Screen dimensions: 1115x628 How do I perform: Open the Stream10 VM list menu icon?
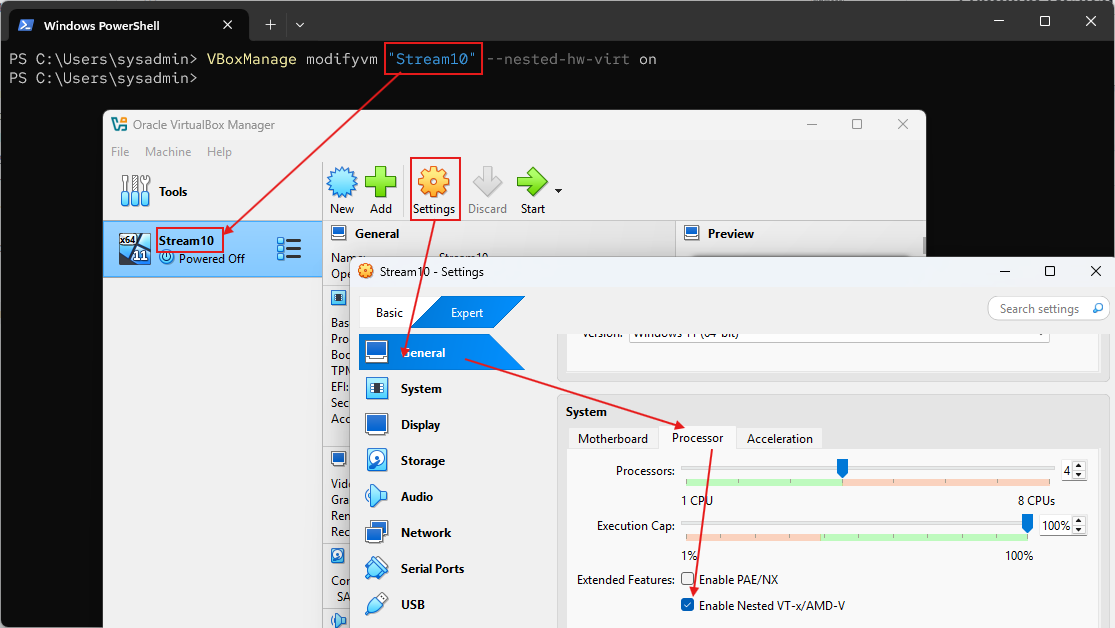pos(289,249)
